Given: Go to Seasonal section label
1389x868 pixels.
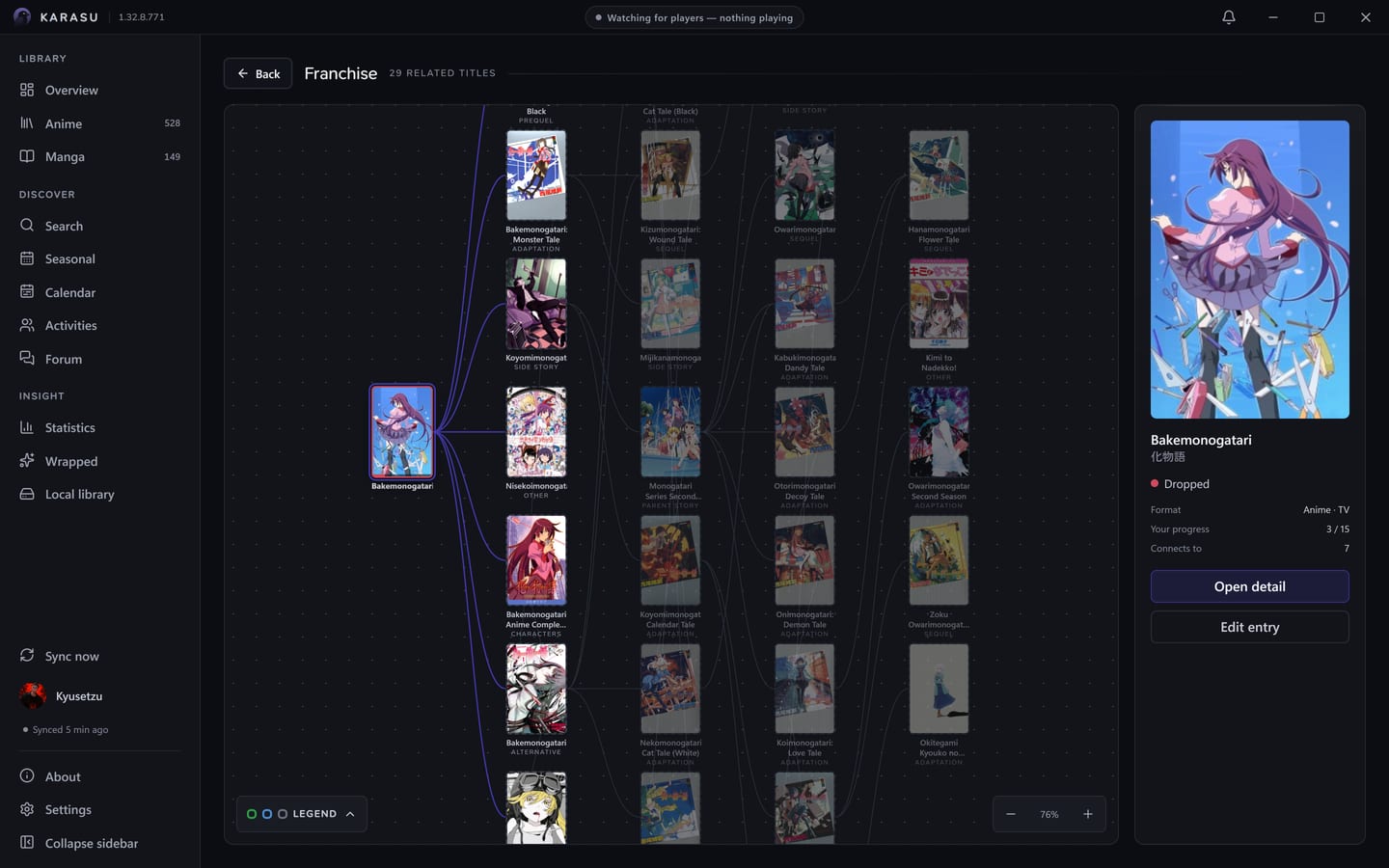Looking at the screenshot, I should point(70,258).
